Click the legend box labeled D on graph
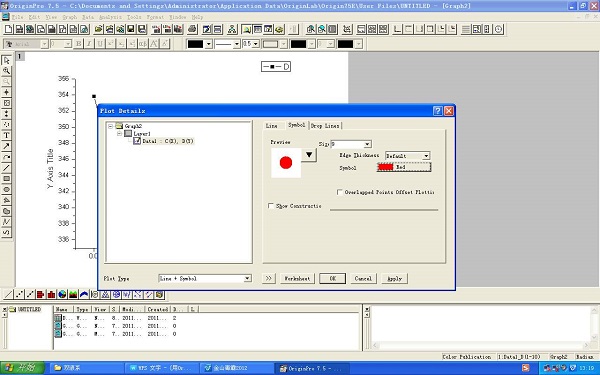The width and height of the screenshot is (600, 375). (x=276, y=67)
